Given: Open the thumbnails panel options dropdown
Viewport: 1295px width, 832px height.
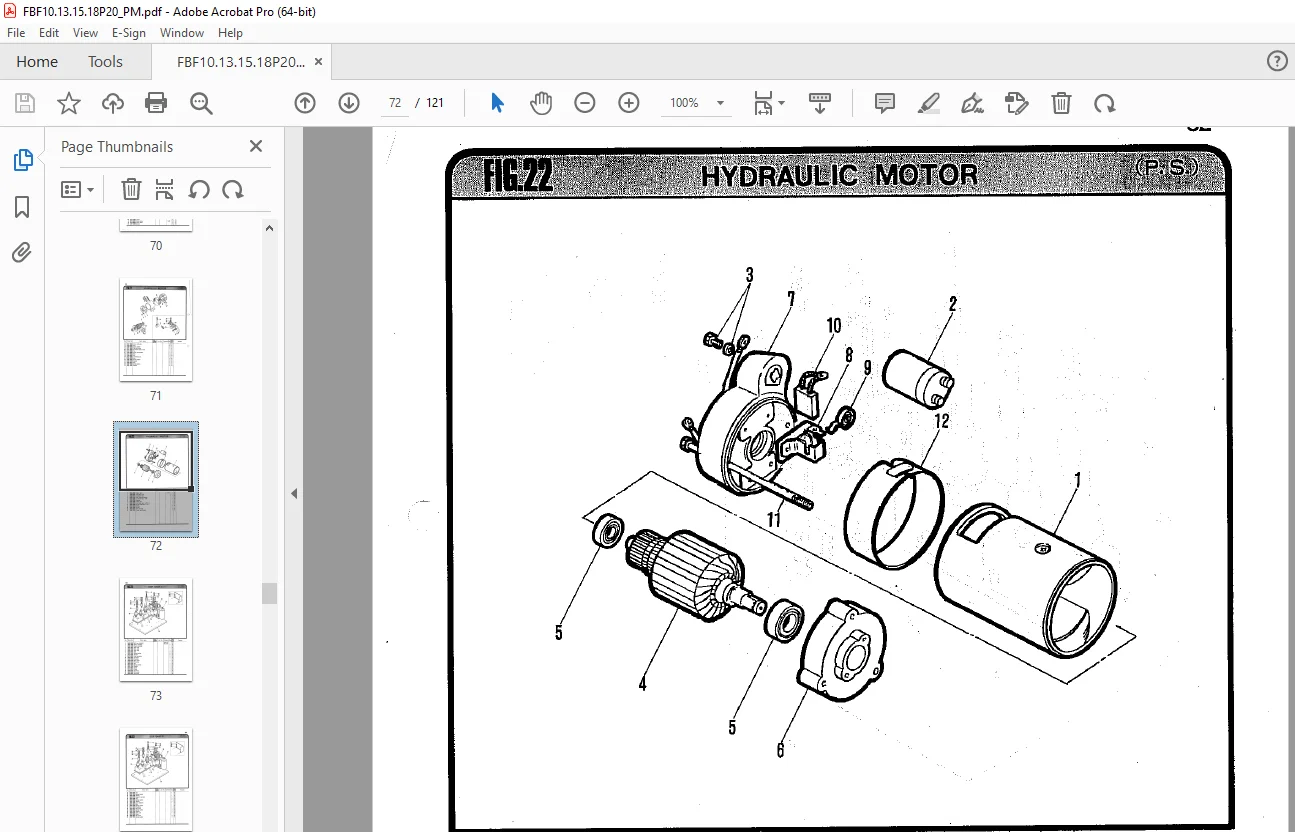Looking at the screenshot, I should [x=77, y=189].
